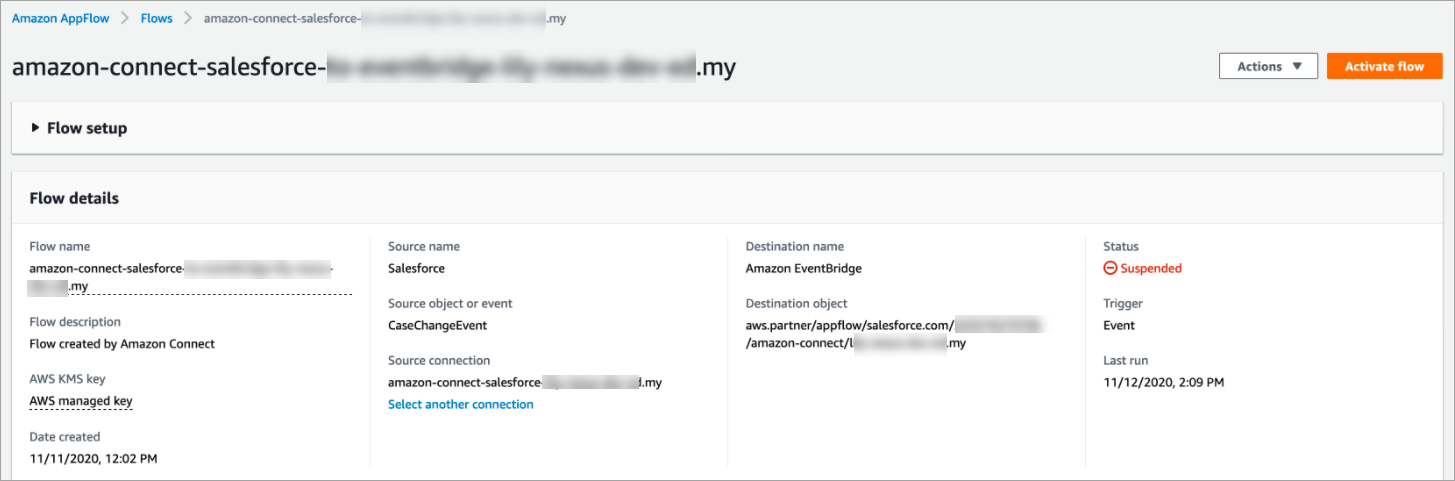
Task: Select the CaseChangeEvent source object text
Action: [437, 325]
